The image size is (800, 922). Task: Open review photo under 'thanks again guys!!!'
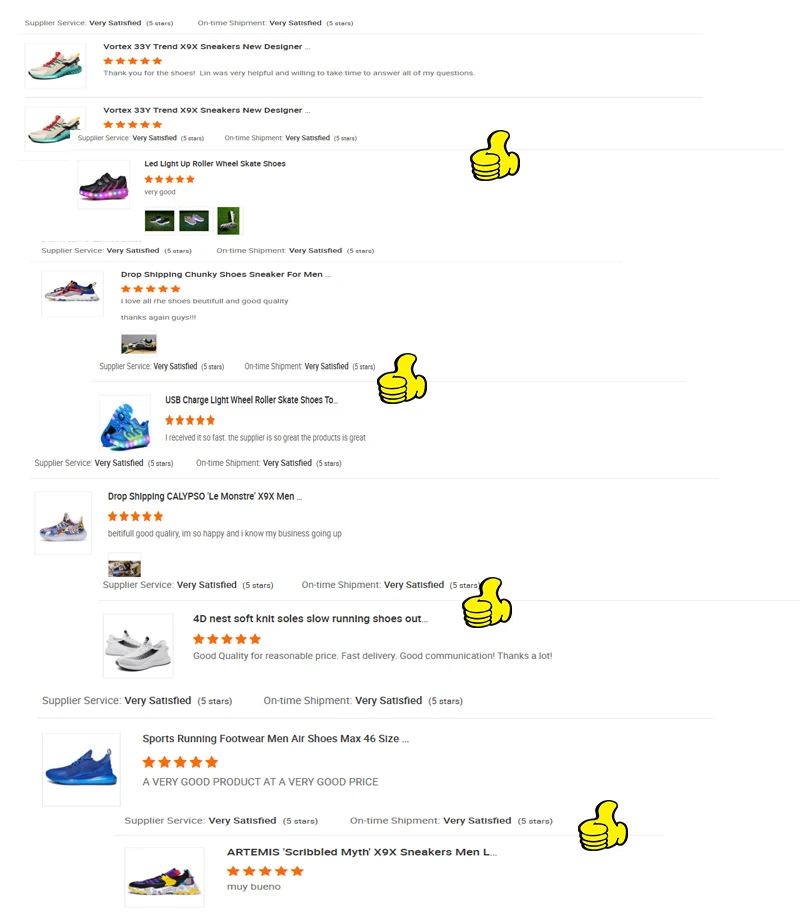(x=139, y=344)
